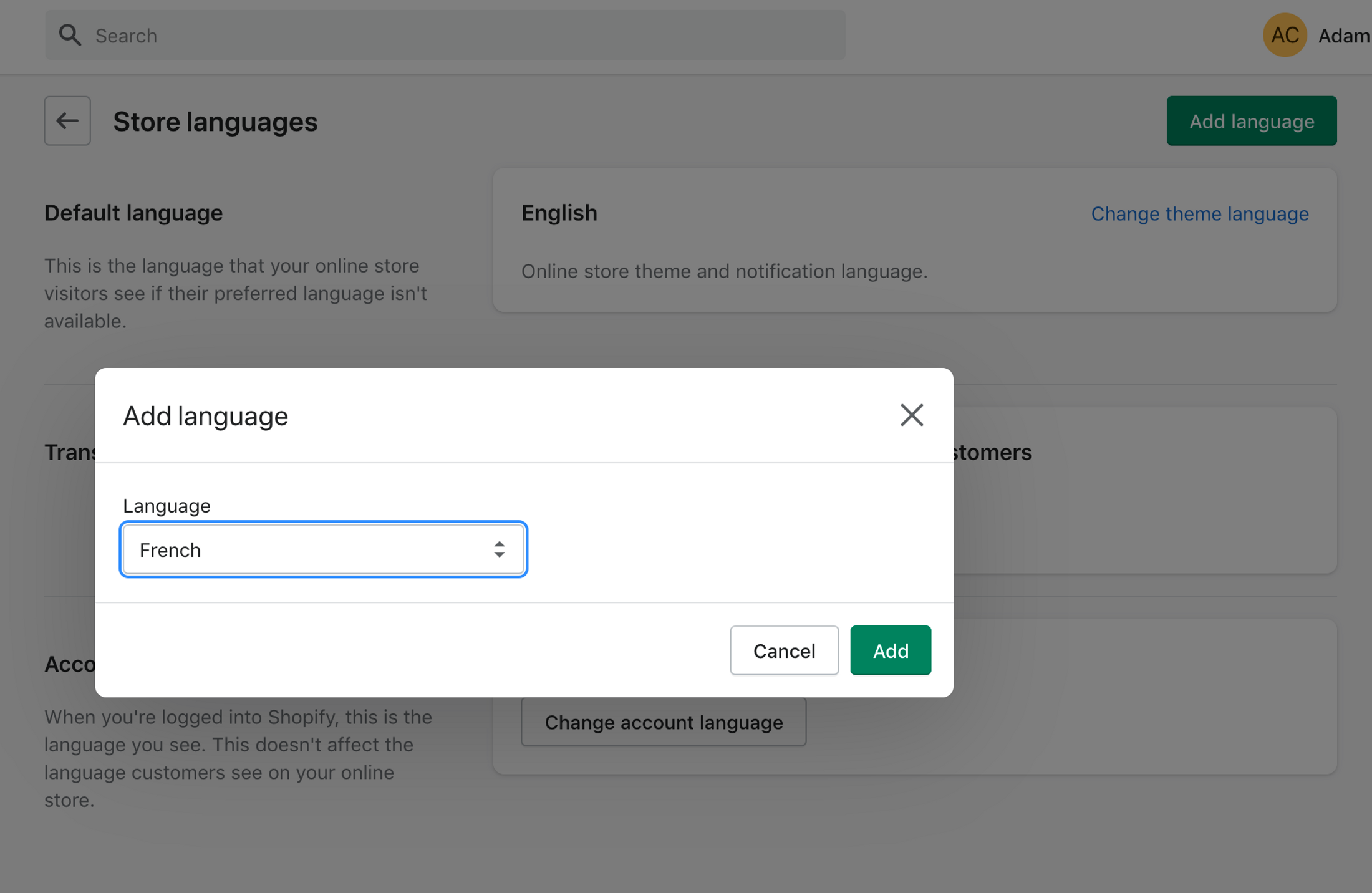This screenshot has width=1372, height=893.
Task: Click the search magnifier icon
Action: tap(70, 36)
